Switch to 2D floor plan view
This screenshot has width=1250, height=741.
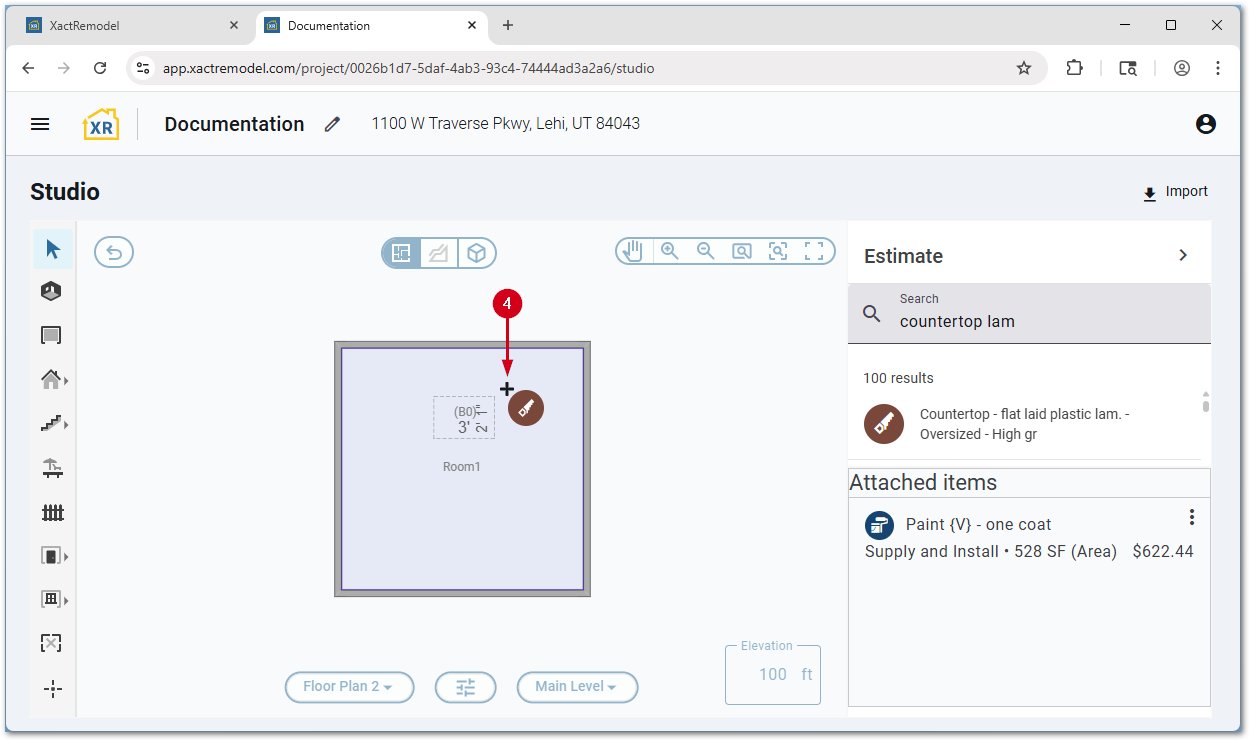point(401,253)
